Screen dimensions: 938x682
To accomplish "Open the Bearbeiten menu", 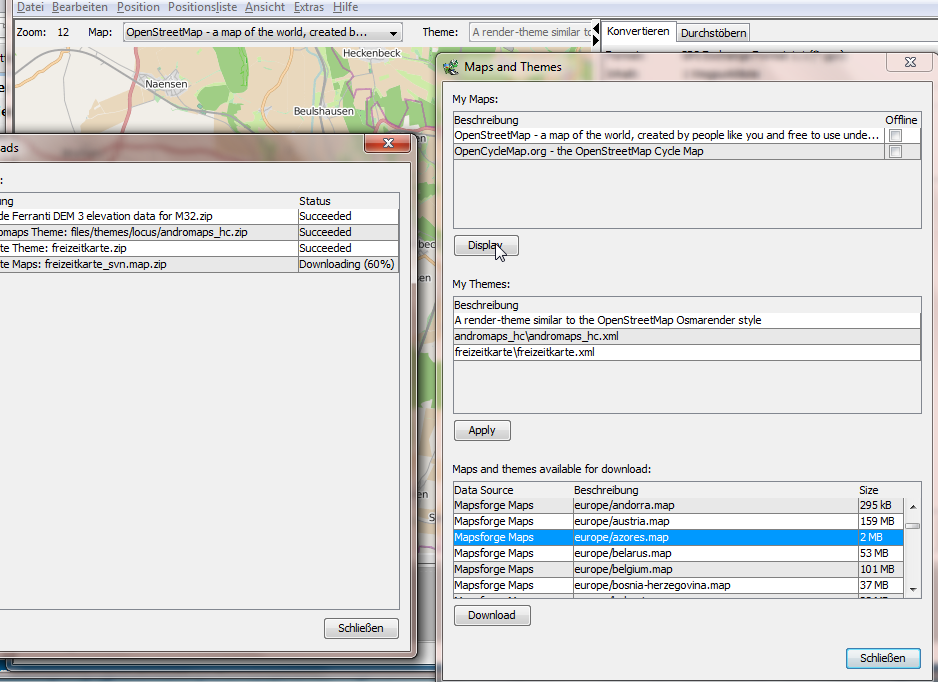I will click(80, 7).
